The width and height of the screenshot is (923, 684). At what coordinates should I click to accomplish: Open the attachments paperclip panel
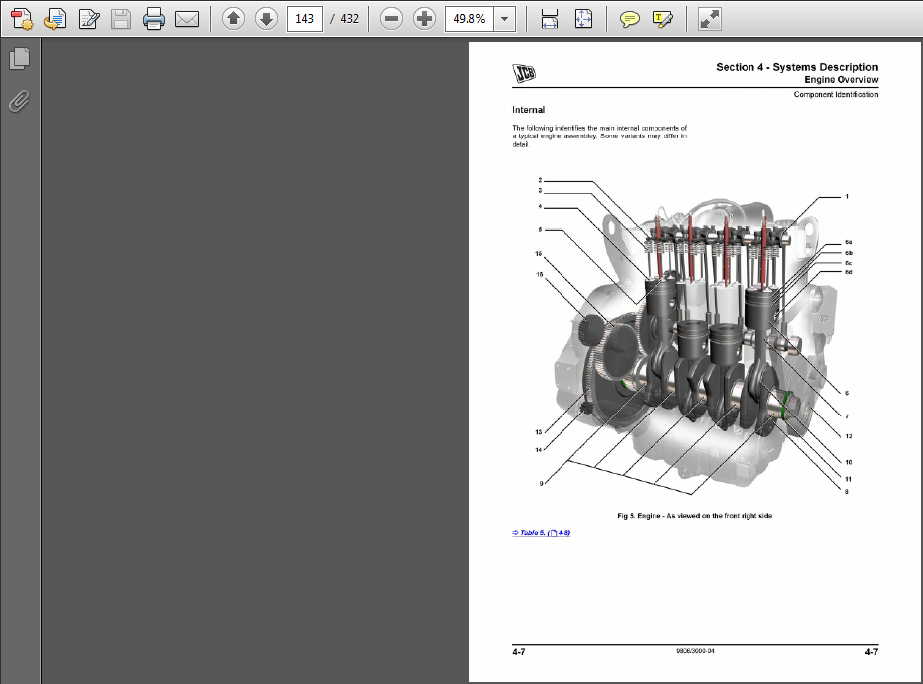coord(19,101)
